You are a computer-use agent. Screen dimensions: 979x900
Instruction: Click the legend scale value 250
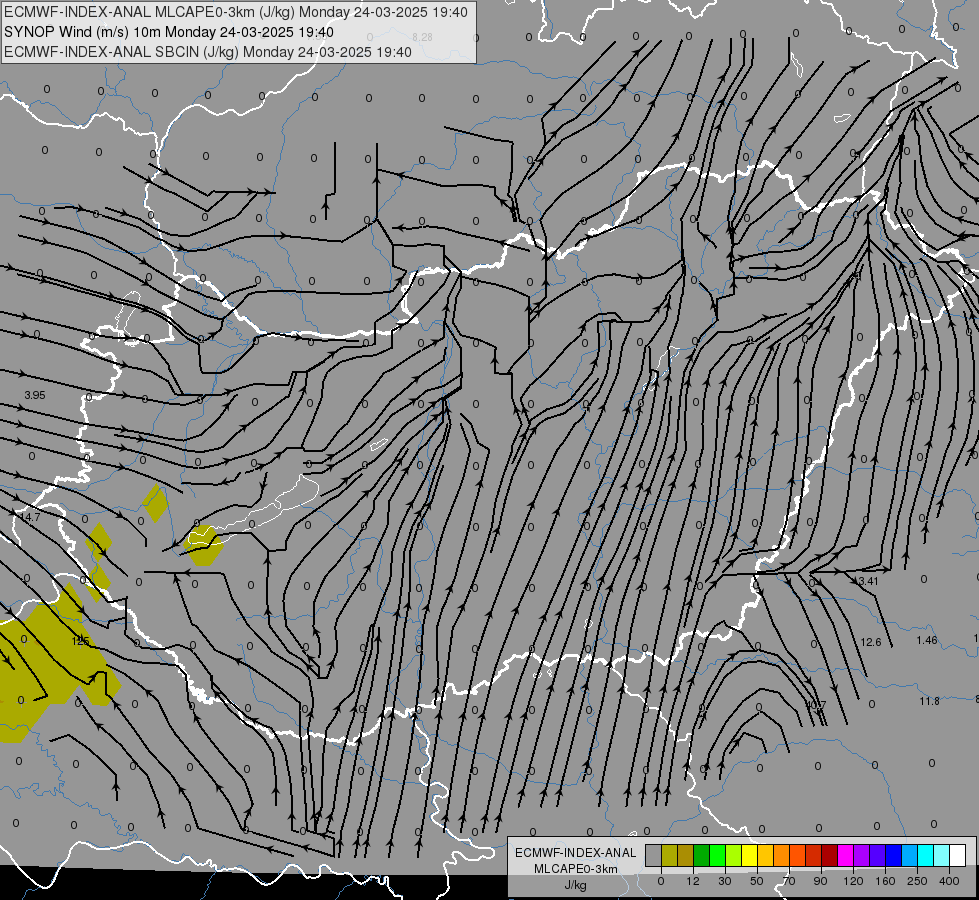click(917, 881)
